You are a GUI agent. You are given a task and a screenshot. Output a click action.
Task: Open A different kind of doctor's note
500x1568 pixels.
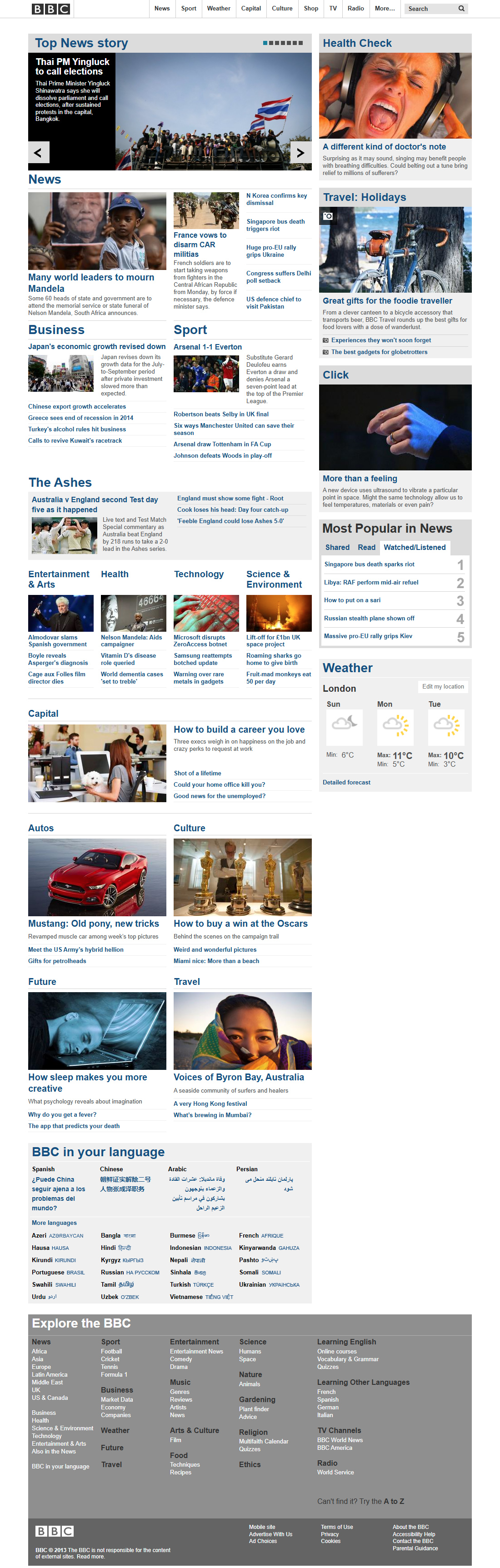pos(384,147)
